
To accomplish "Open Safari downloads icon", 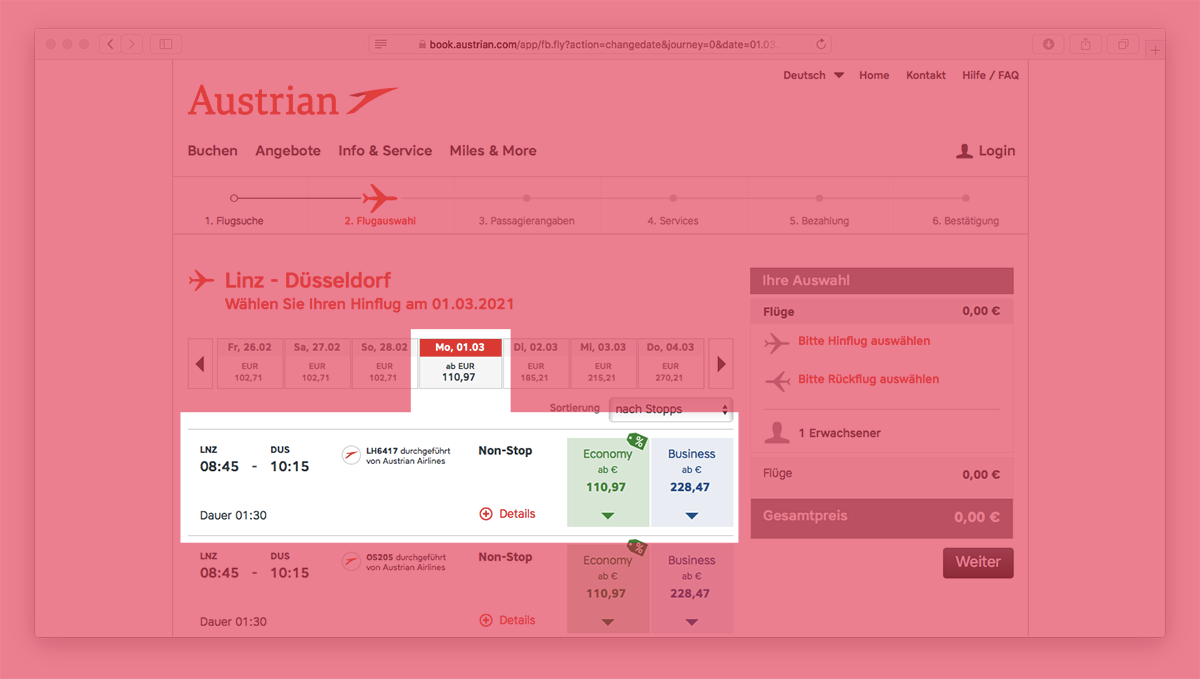I will [1048, 44].
